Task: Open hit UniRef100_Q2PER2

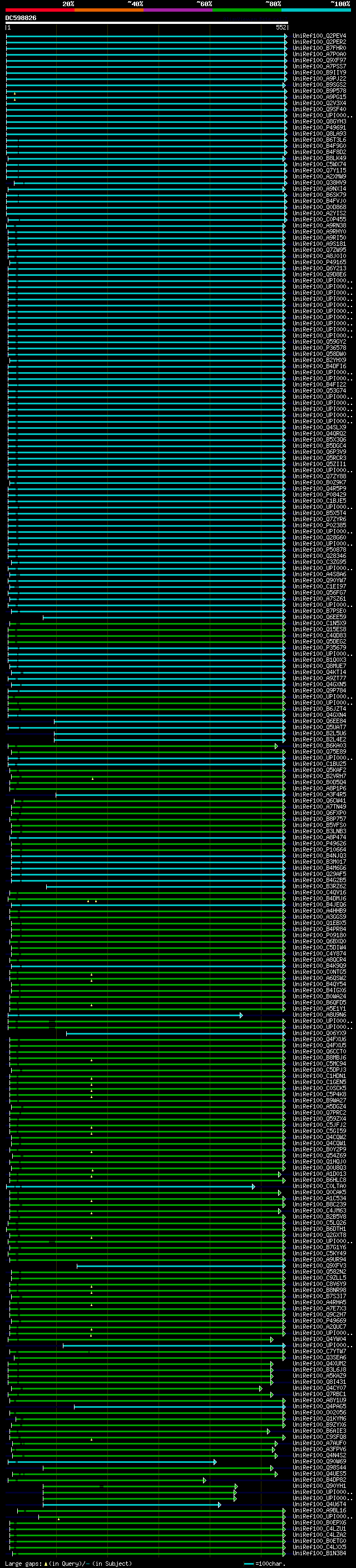Action: (319, 42)
